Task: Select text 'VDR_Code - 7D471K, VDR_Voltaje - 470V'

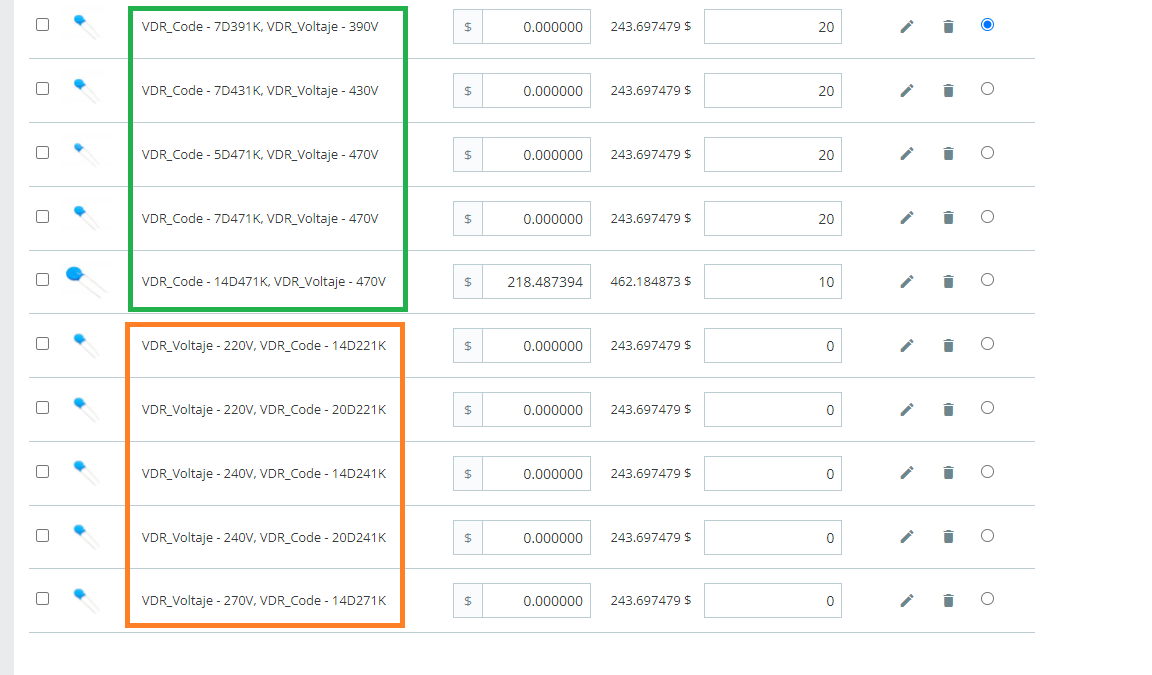Action: click(260, 218)
